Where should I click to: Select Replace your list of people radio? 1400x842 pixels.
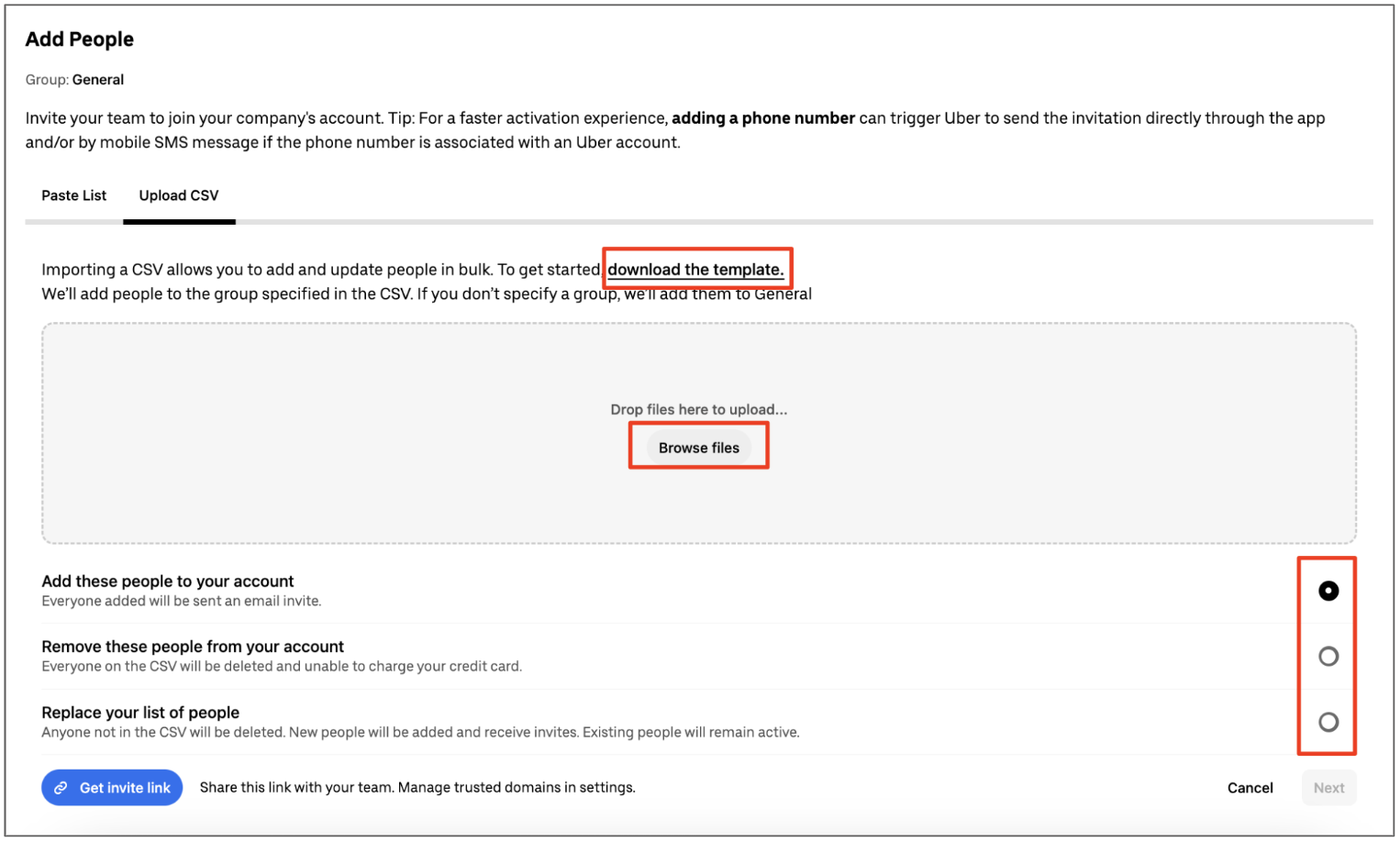1328,723
